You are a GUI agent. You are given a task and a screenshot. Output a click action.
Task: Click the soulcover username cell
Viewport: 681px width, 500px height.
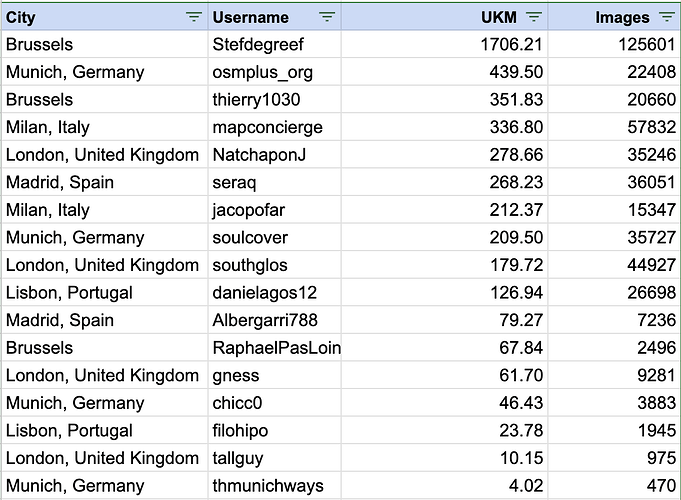click(x=274, y=237)
